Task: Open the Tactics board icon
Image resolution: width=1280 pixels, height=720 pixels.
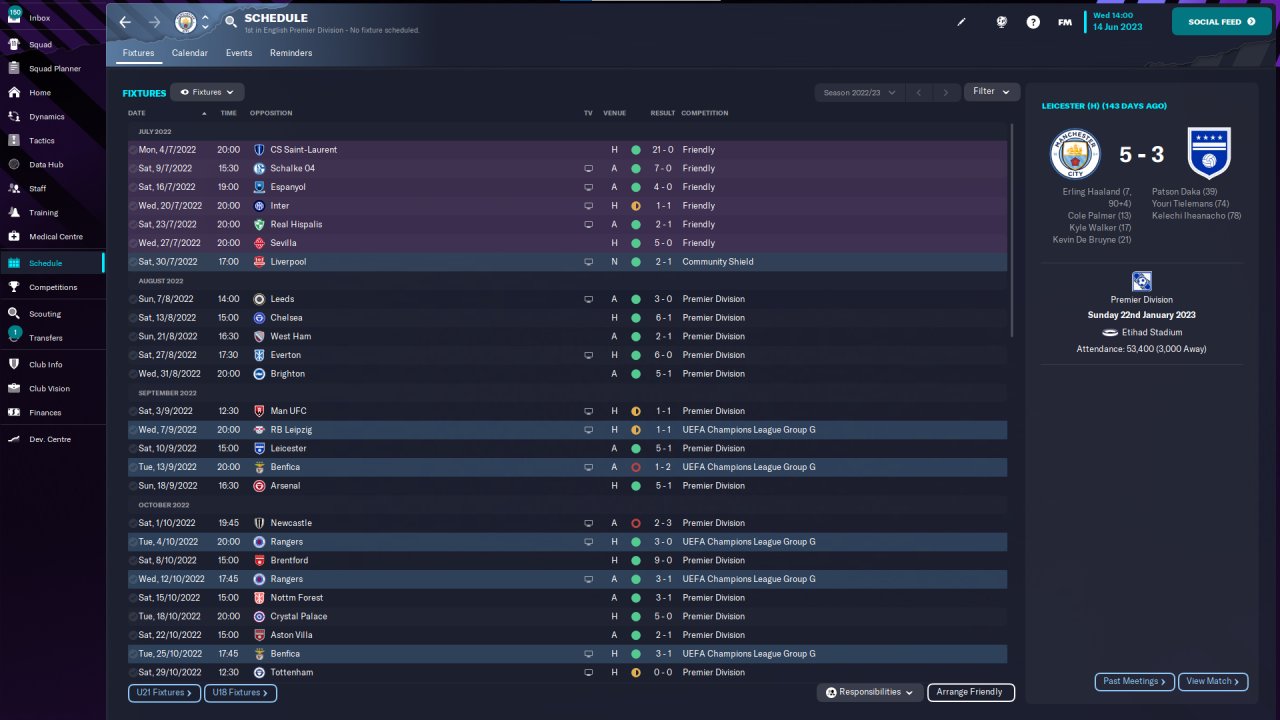Action: pyautogui.click(x=14, y=140)
